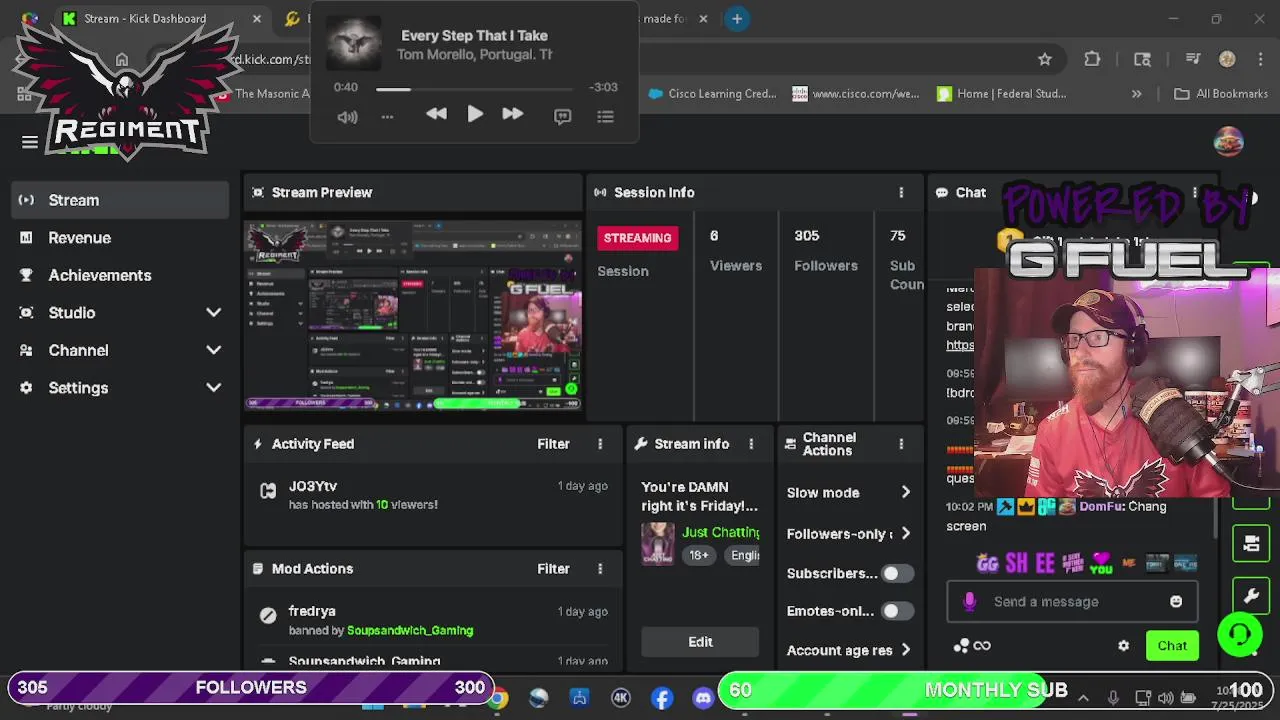This screenshot has width=1280, height=720.
Task: Open Account age restriction arrow
Action: 905,650
